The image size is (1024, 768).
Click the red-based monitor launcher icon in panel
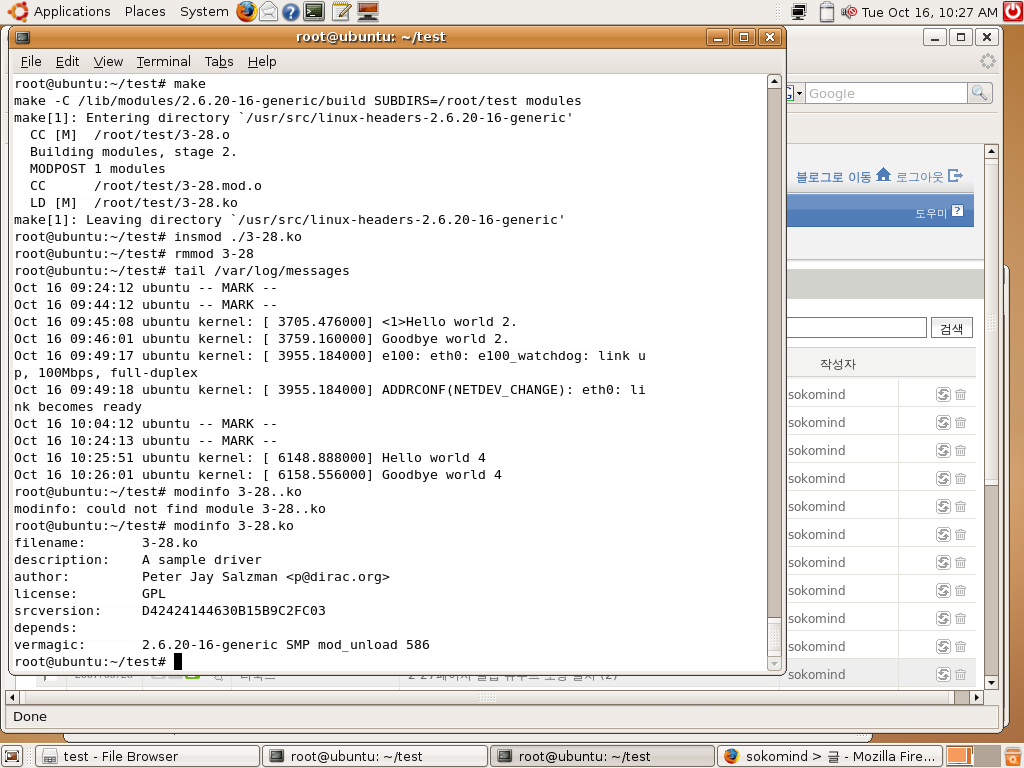pos(368,11)
